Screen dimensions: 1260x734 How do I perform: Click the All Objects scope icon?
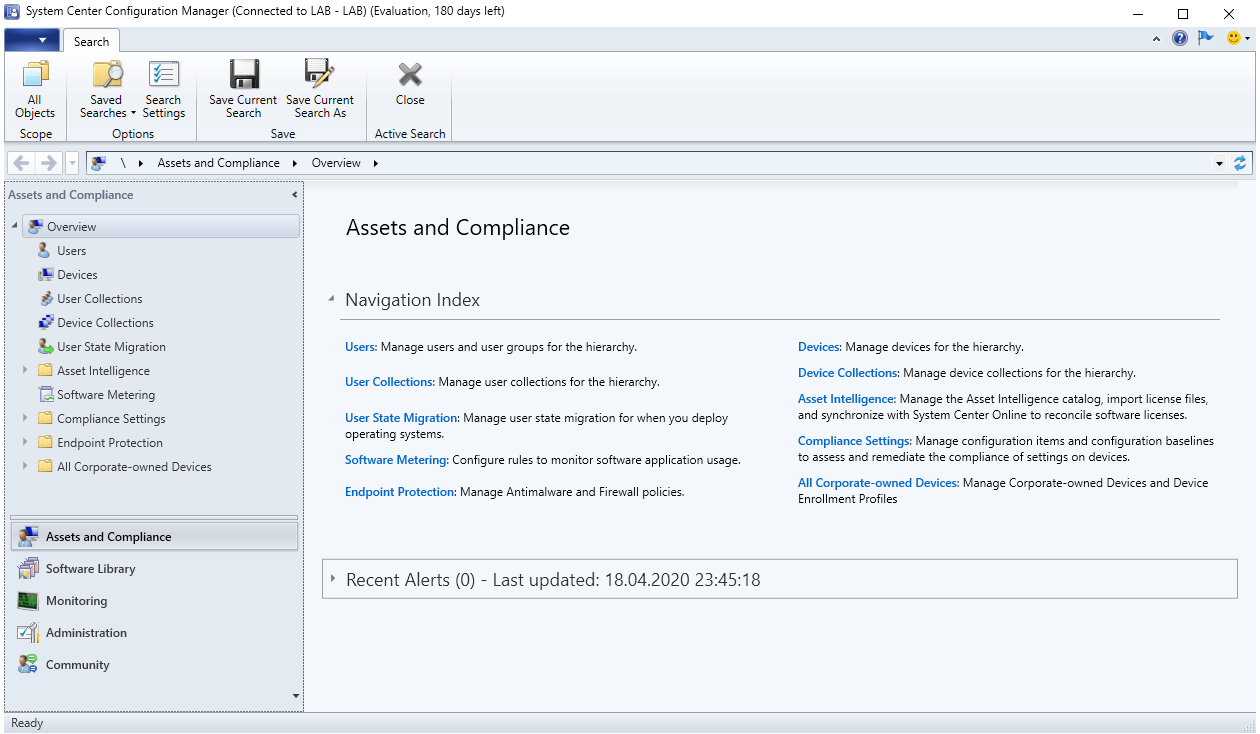[x=35, y=90]
